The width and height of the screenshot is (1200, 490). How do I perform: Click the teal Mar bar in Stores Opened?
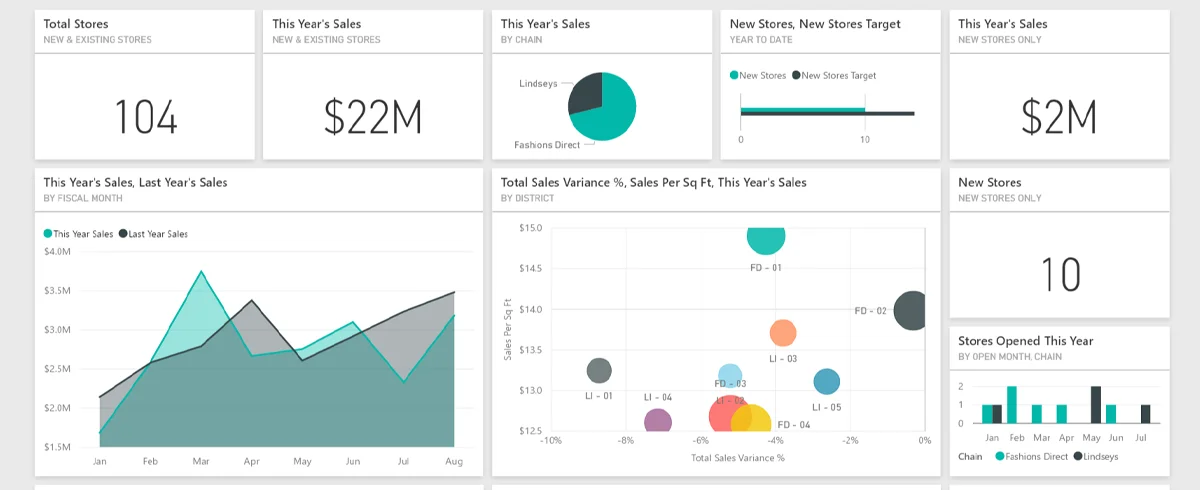1037,414
